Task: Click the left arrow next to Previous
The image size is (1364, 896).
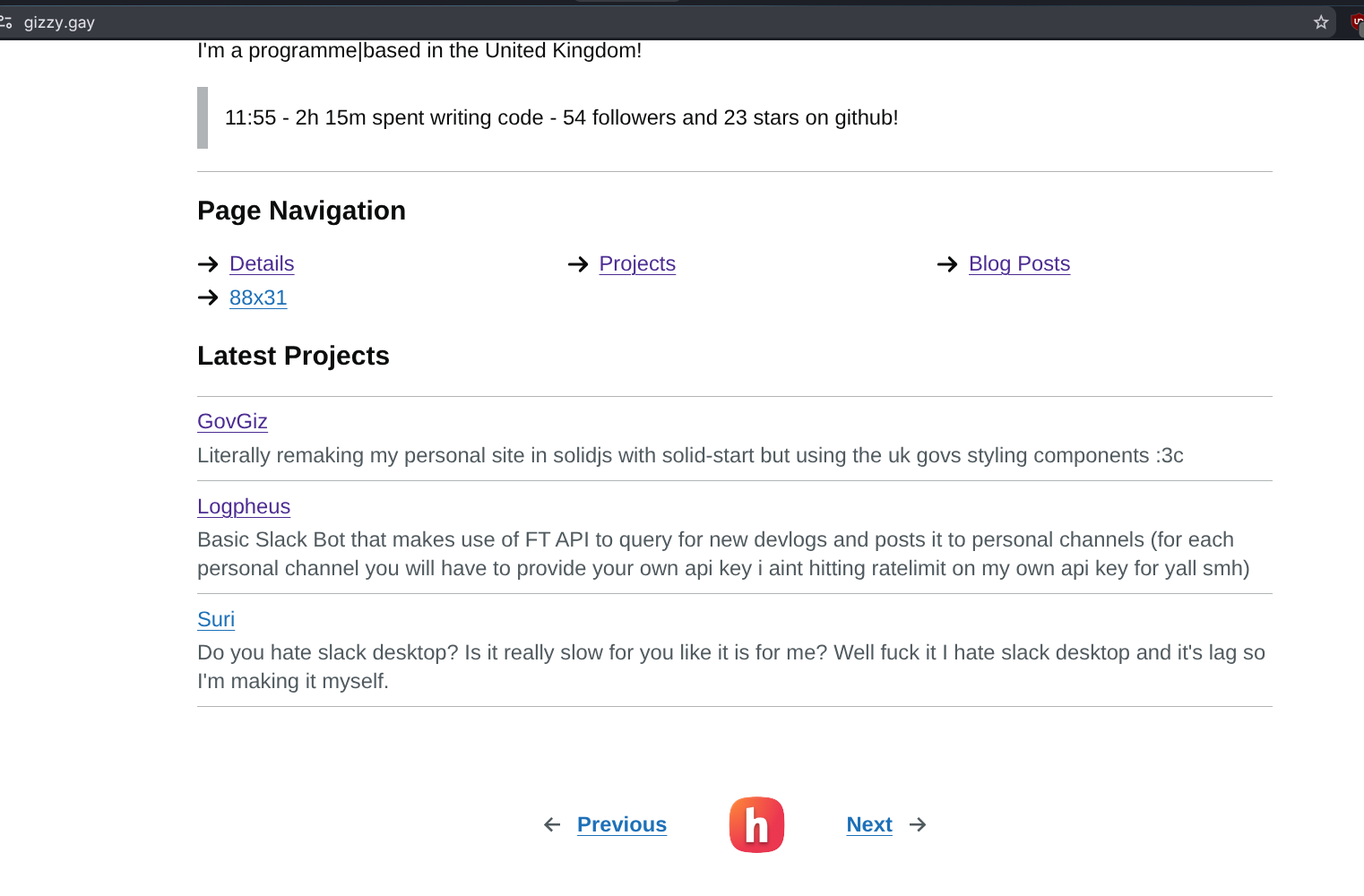Action: tap(552, 824)
